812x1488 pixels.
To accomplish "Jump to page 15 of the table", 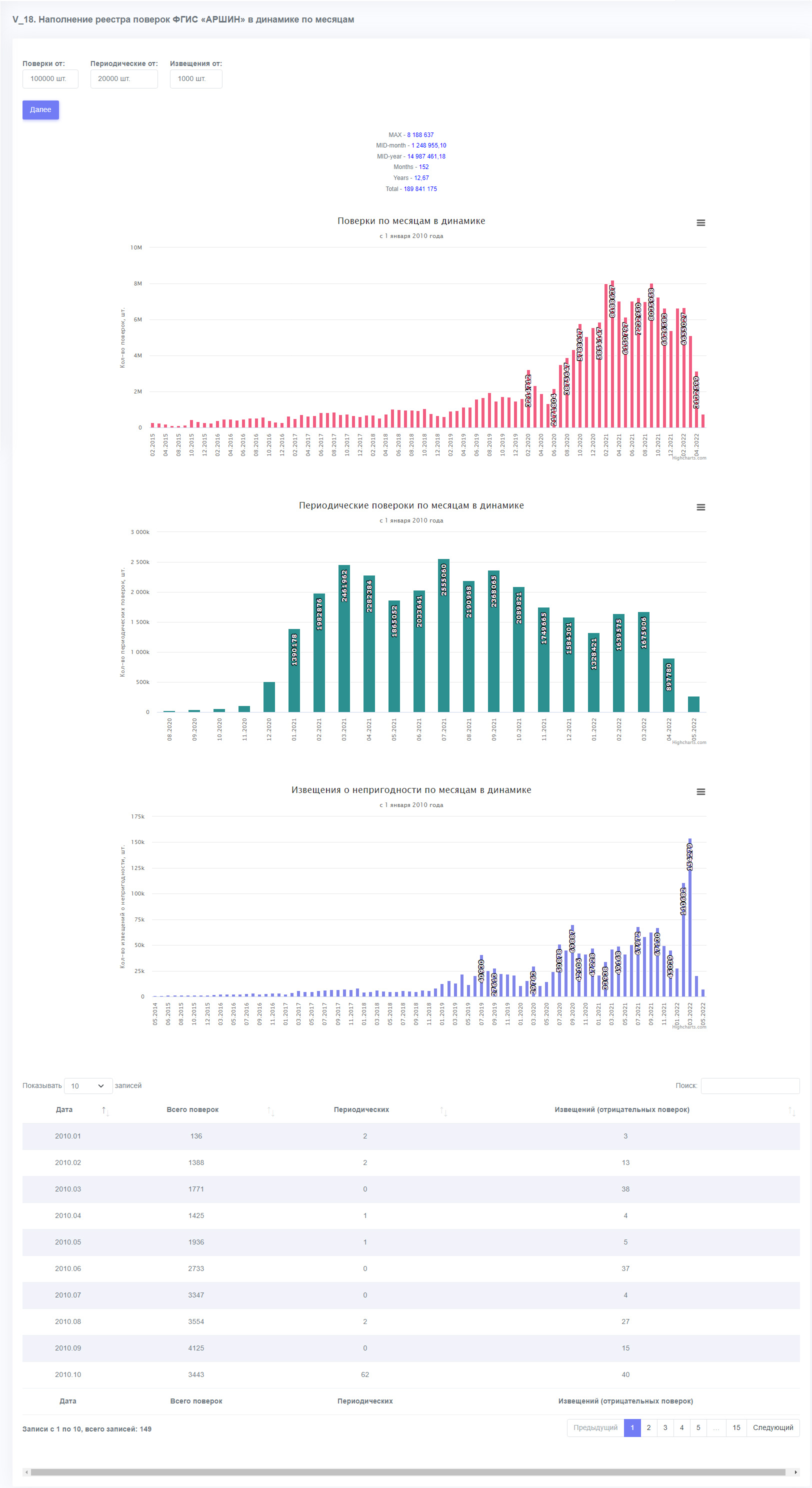I will coord(736,1427).
